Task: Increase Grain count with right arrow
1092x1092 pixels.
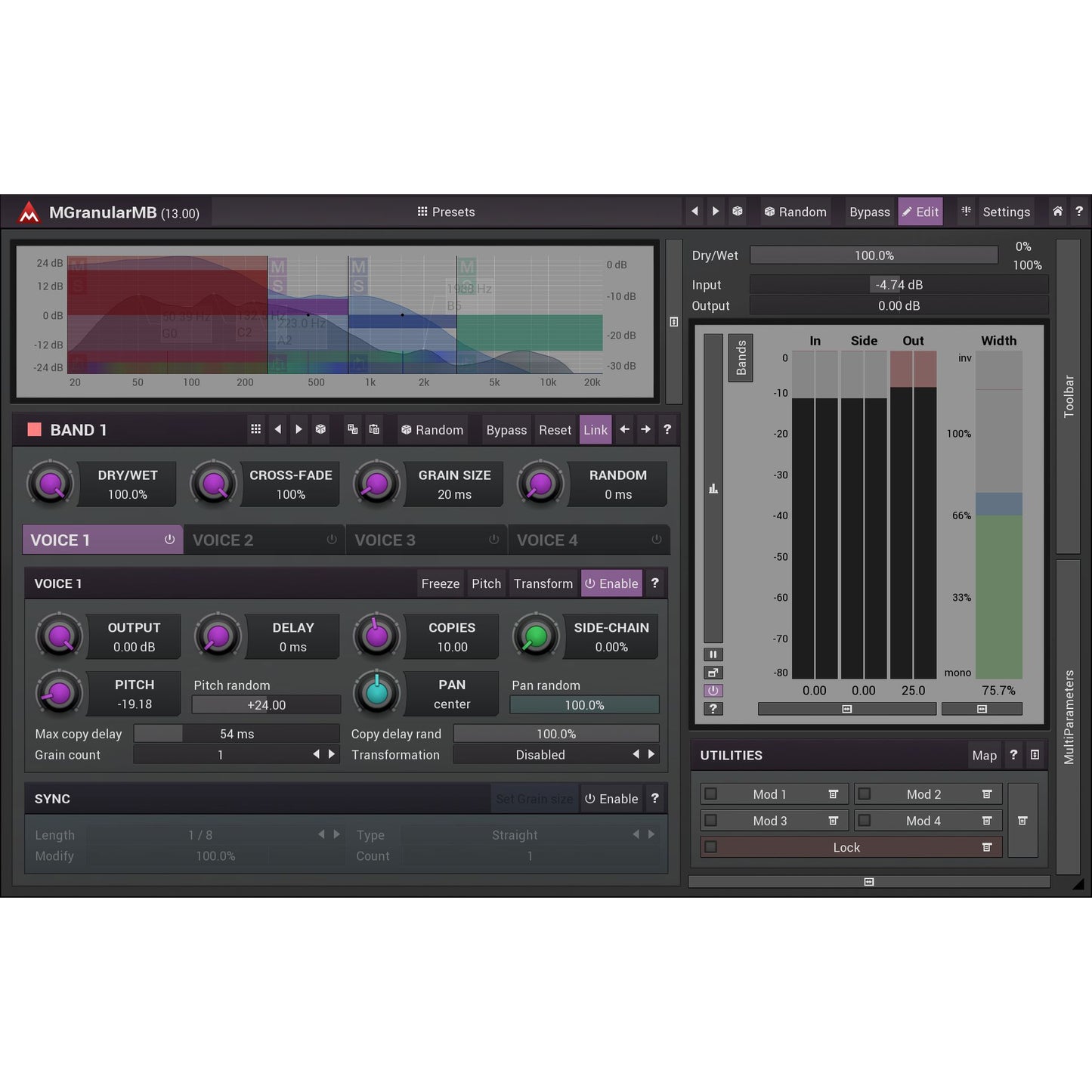Action: [x=332, y=754]
